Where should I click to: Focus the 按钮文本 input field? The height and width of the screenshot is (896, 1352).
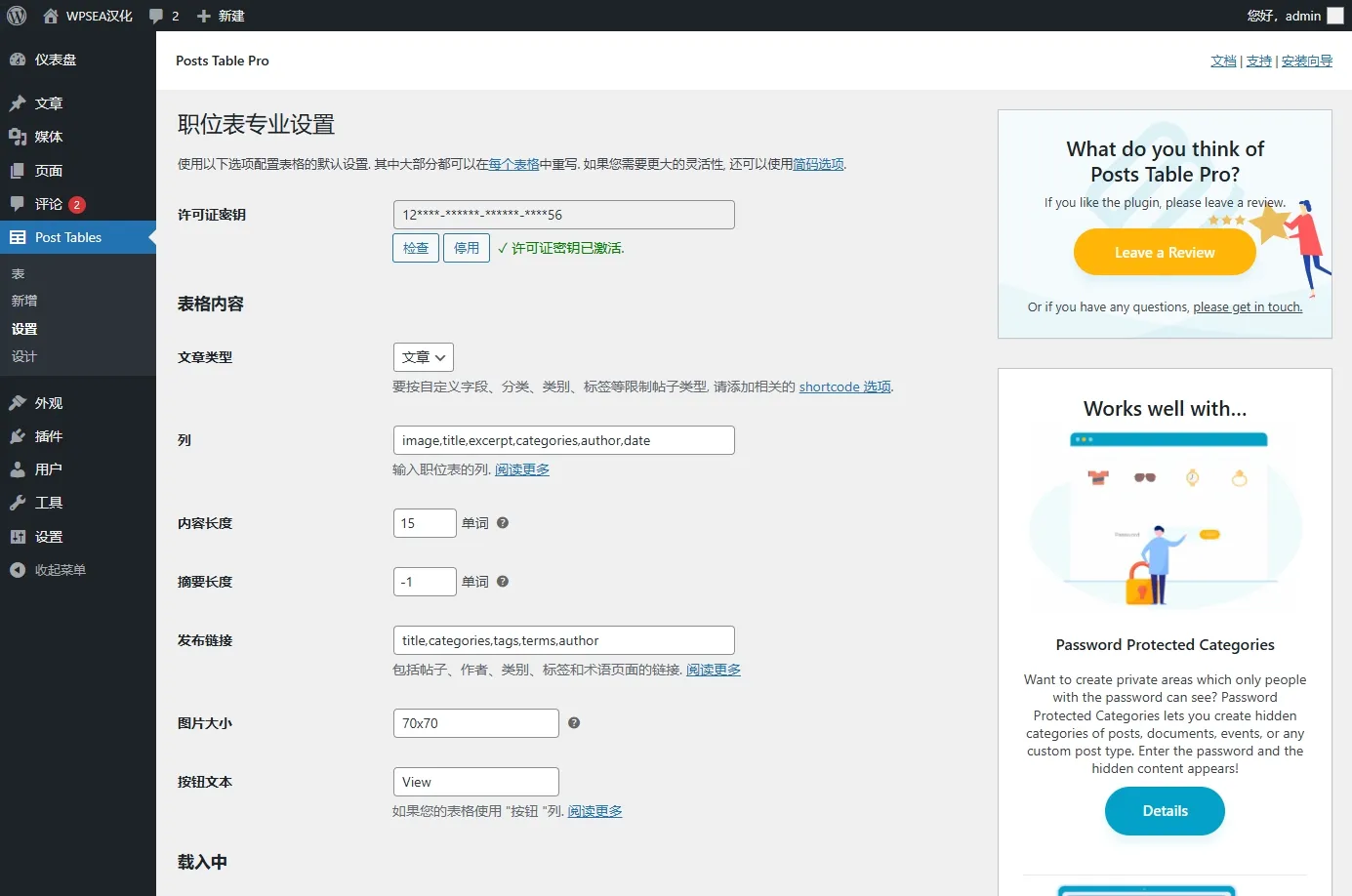point(476,782)
